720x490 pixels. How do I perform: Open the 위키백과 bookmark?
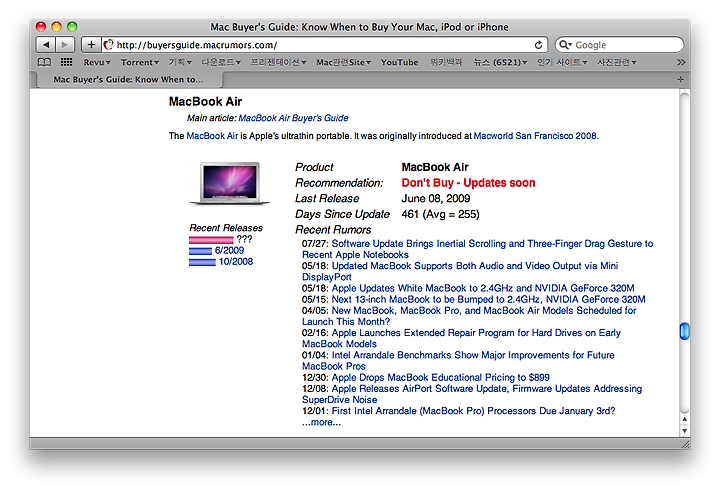[446, 62]
